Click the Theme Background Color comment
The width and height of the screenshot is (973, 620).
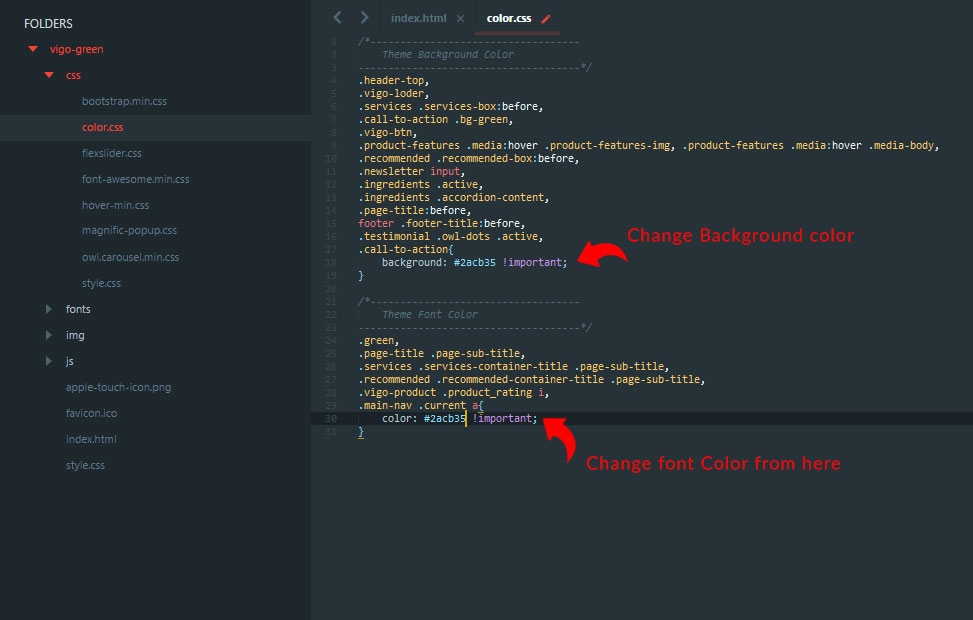(448, 55)
